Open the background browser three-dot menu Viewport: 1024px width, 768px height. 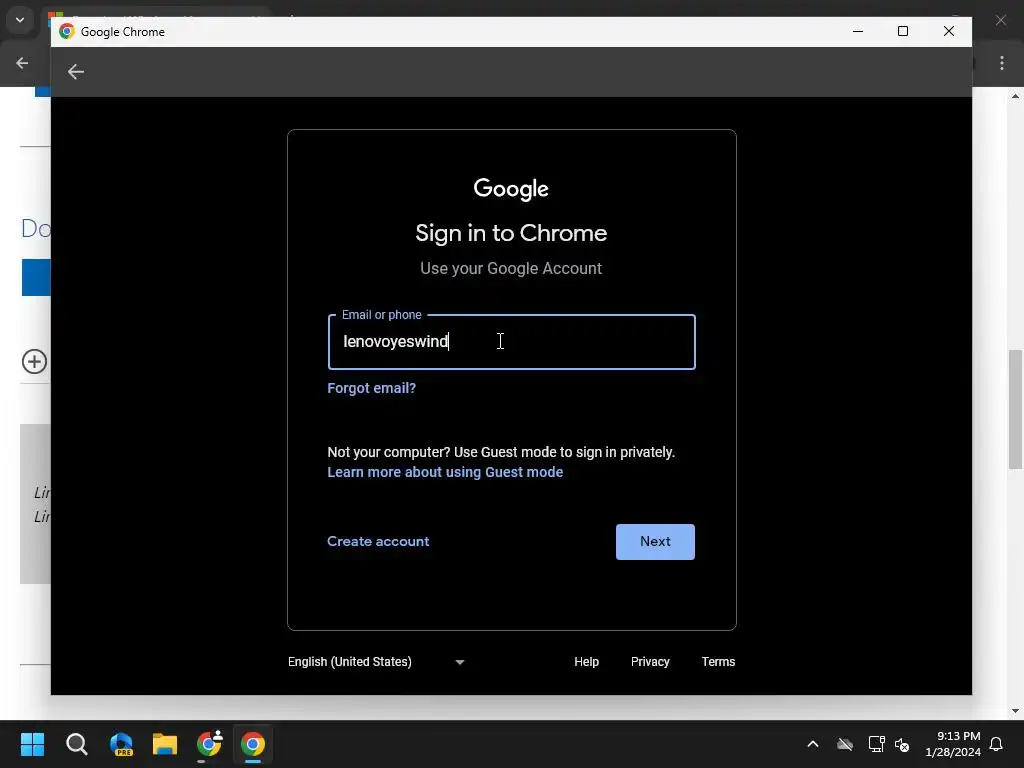click(x=1002, y=63)
